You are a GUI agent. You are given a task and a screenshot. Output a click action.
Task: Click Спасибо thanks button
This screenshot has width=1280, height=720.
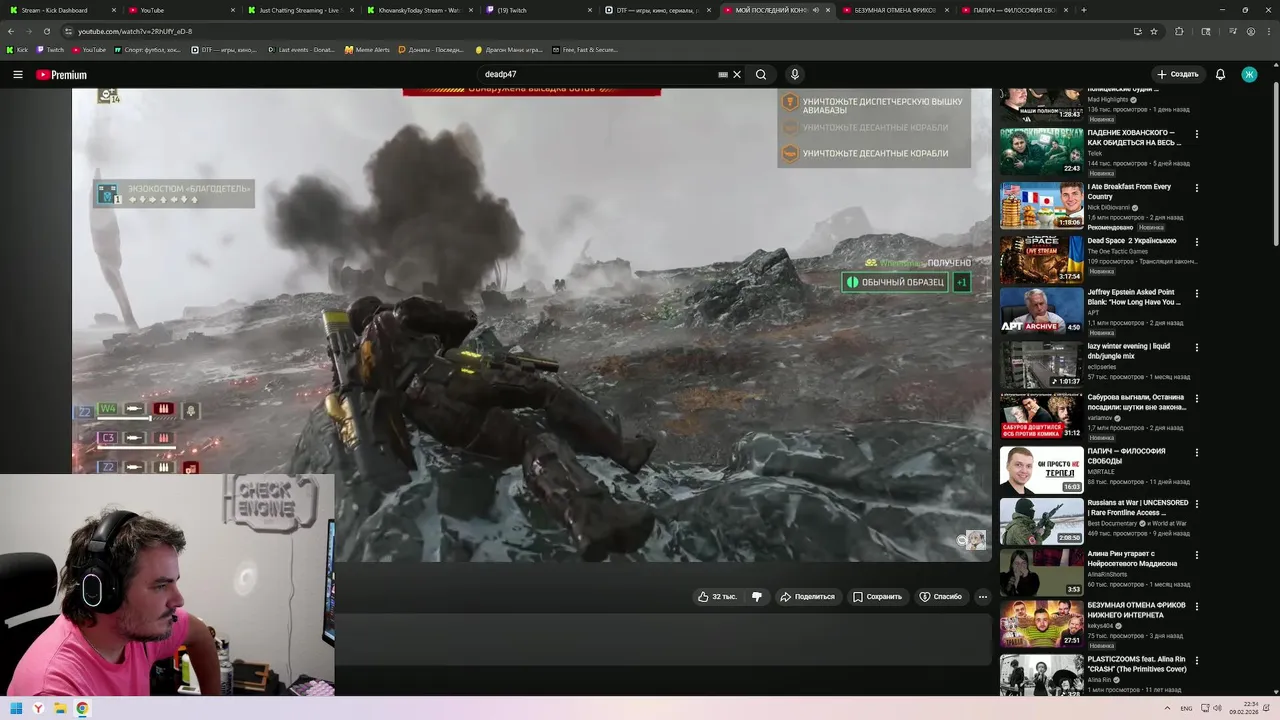click(x=940, y=597)
